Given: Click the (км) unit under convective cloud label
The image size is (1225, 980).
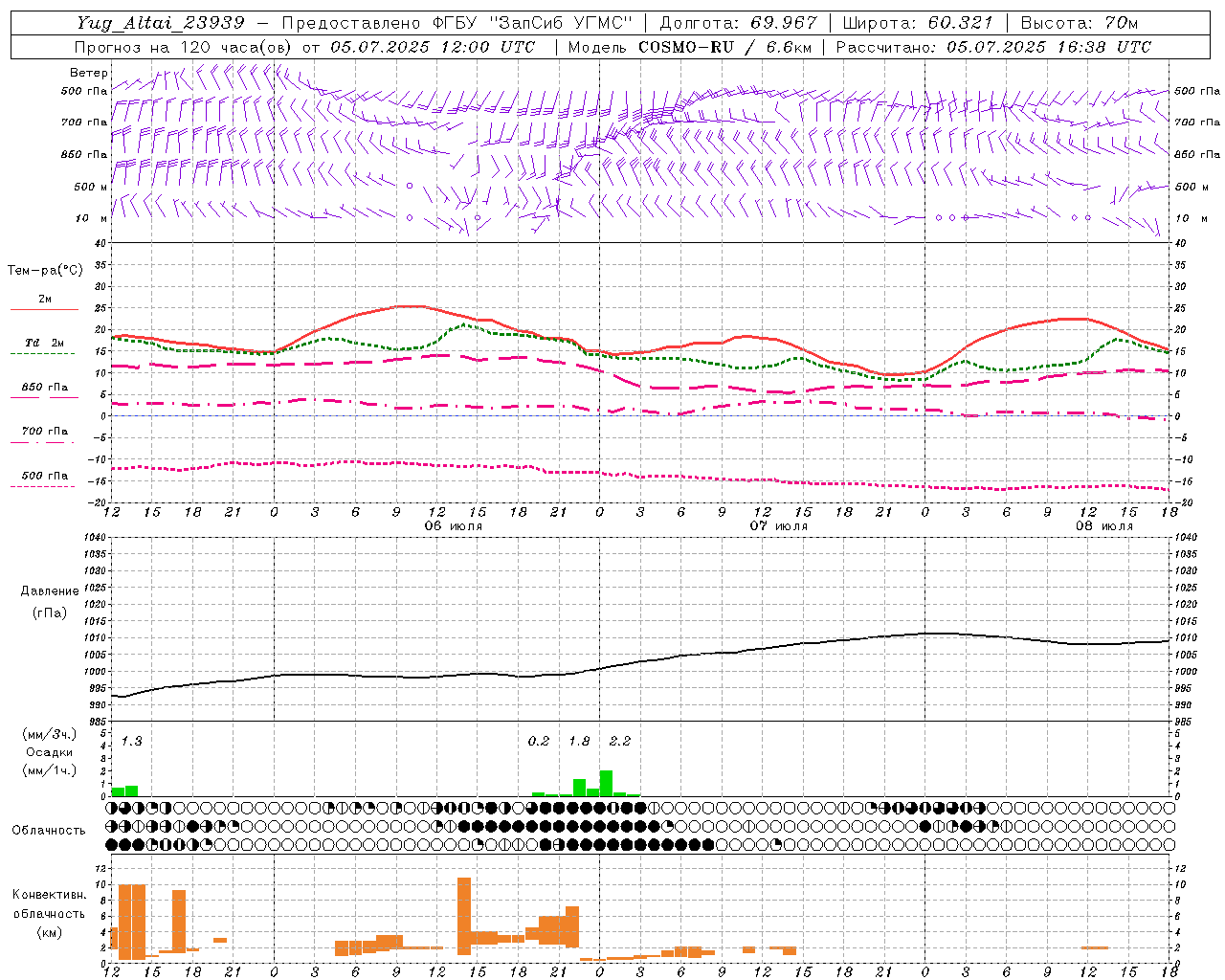Looking at the screenshot, I should 49,932.
